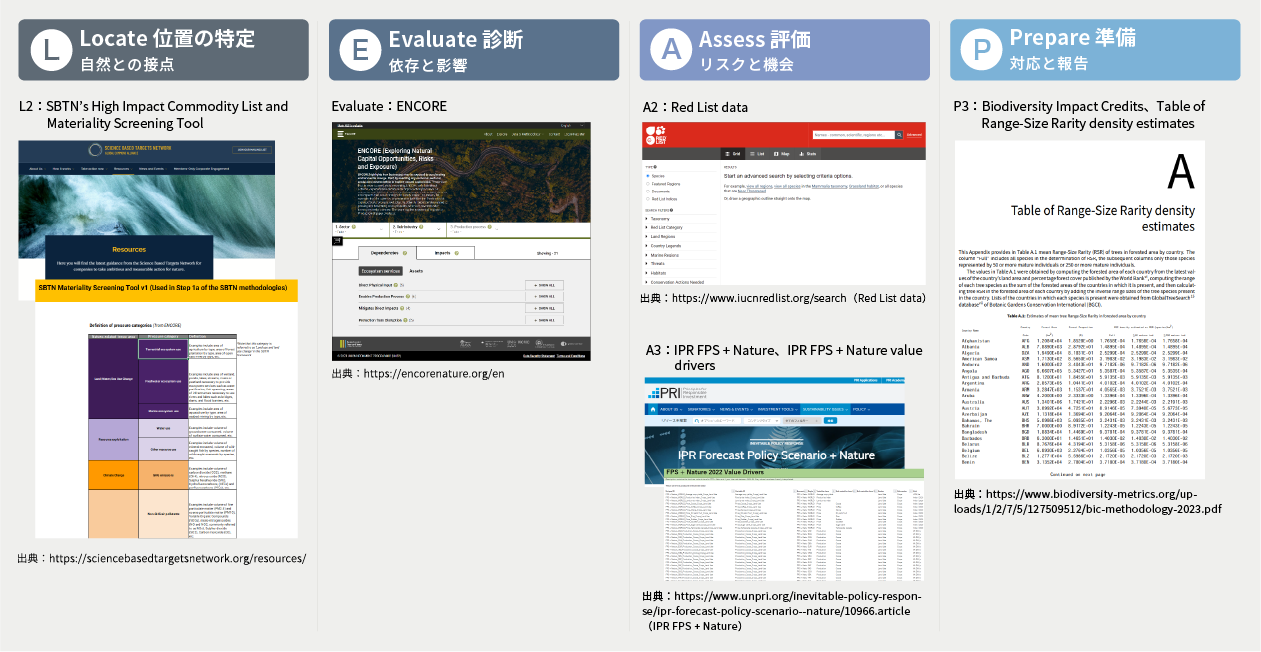The image size is (1261, 652).
Task: Open the PRI NEWS & EVENTS menu
Action: (736, 409)
